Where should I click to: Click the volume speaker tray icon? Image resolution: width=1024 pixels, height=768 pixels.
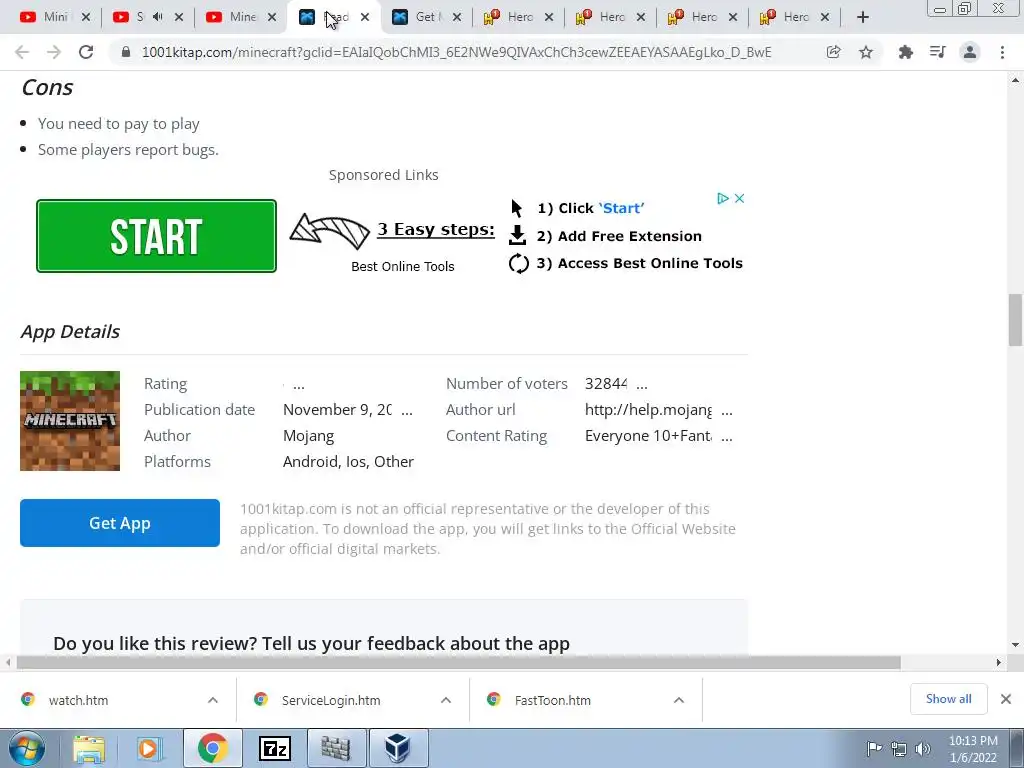pyautogui.click(x=923, y=749)
